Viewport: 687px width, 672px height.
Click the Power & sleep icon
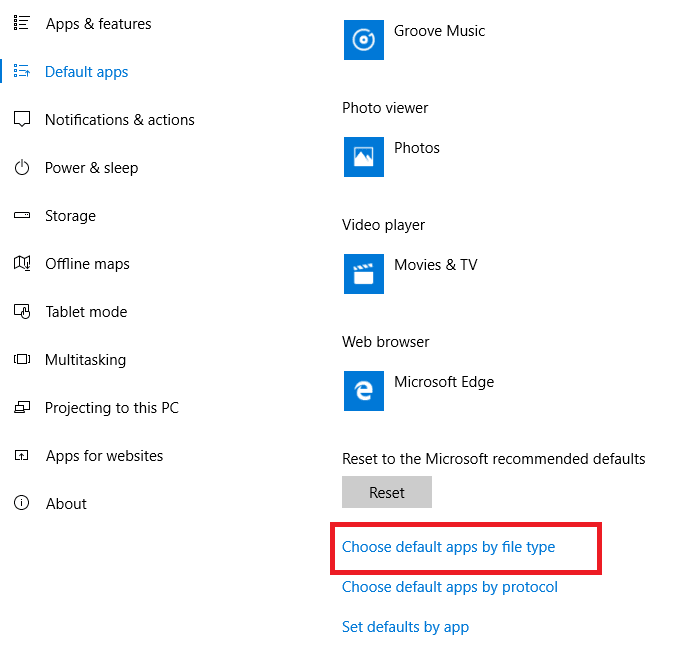tap(22, 168)
